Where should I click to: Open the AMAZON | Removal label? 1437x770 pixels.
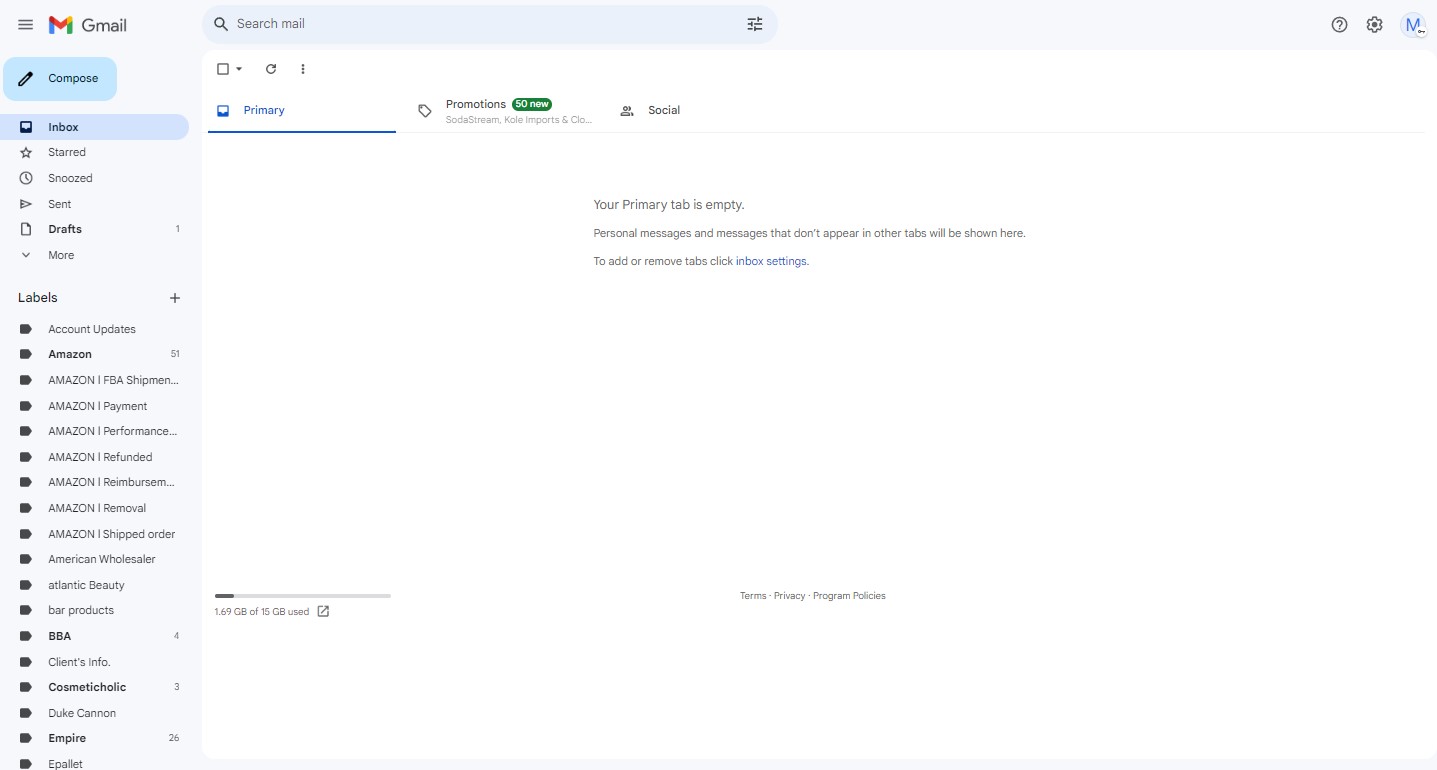pyautogui.click(x=94, y=508)
